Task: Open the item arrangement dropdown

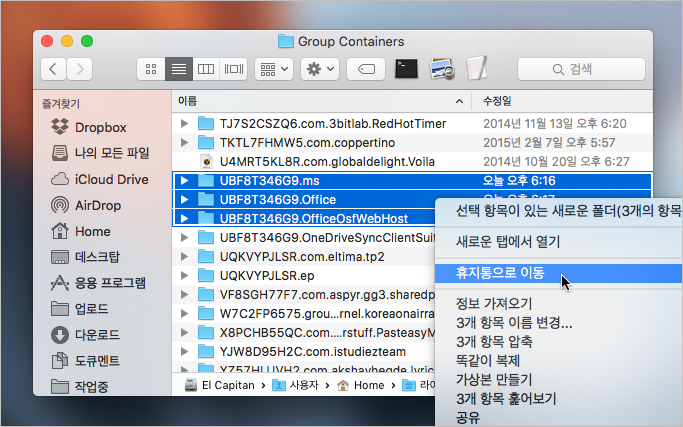Action: (x=274, y=69)
